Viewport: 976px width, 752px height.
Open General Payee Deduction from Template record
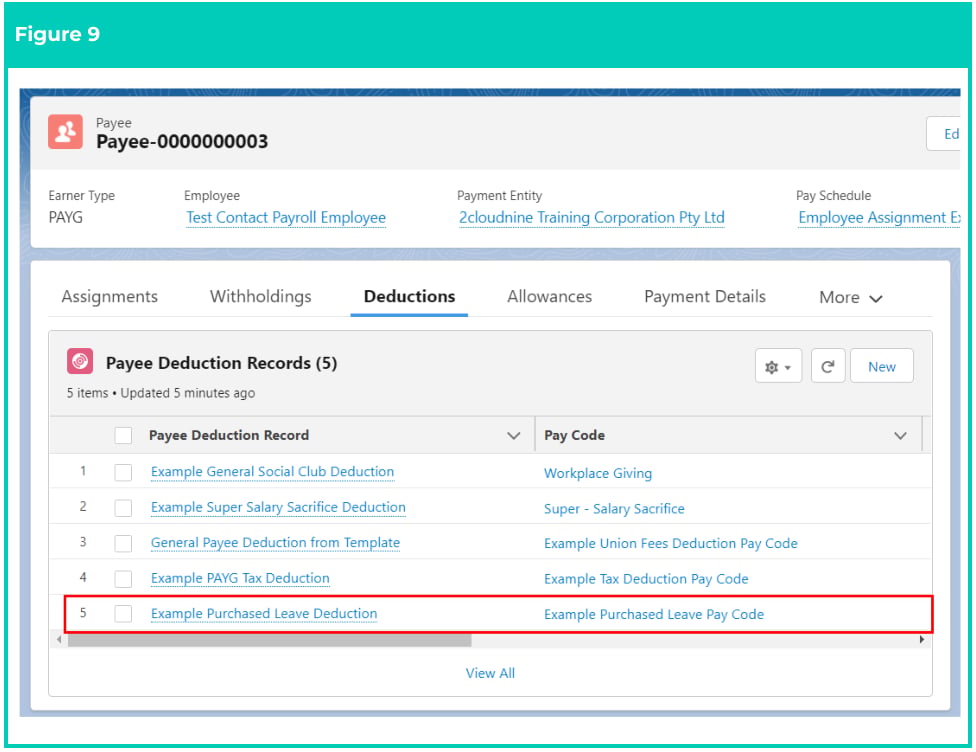[275, 543]
